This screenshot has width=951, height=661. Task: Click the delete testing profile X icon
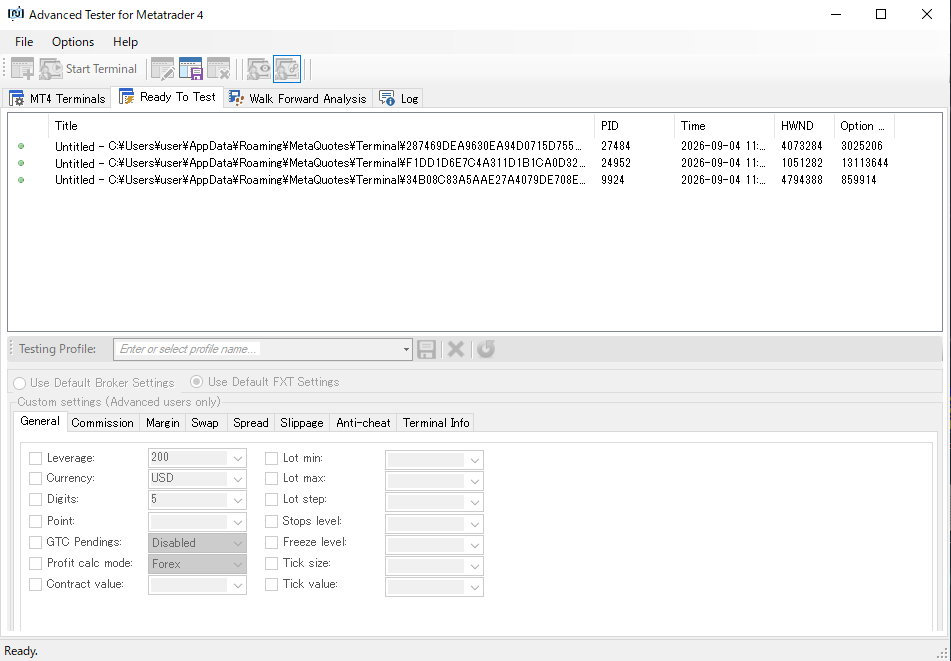coord(456,349)
